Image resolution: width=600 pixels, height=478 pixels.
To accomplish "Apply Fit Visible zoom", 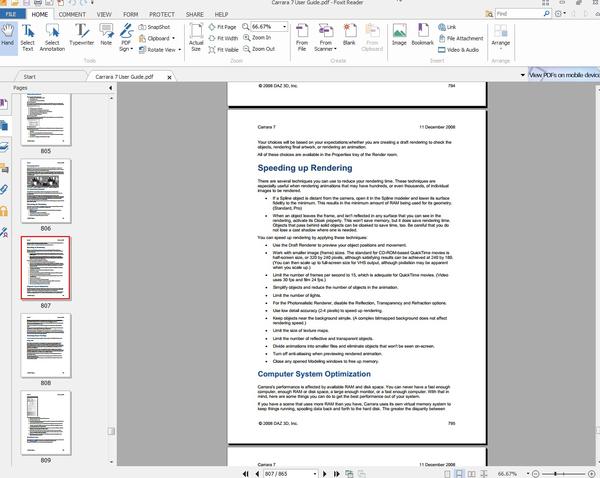I will point(223,50).
